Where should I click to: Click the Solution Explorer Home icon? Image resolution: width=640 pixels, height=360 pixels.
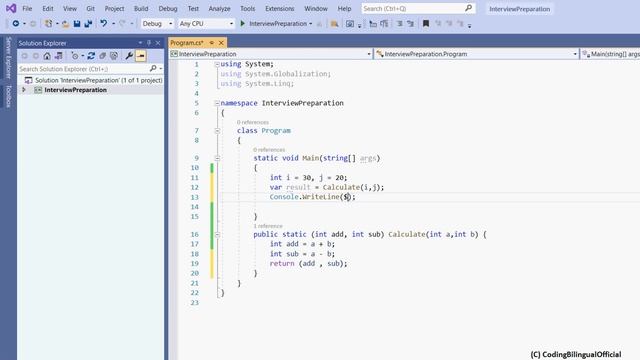pos(47,56)
